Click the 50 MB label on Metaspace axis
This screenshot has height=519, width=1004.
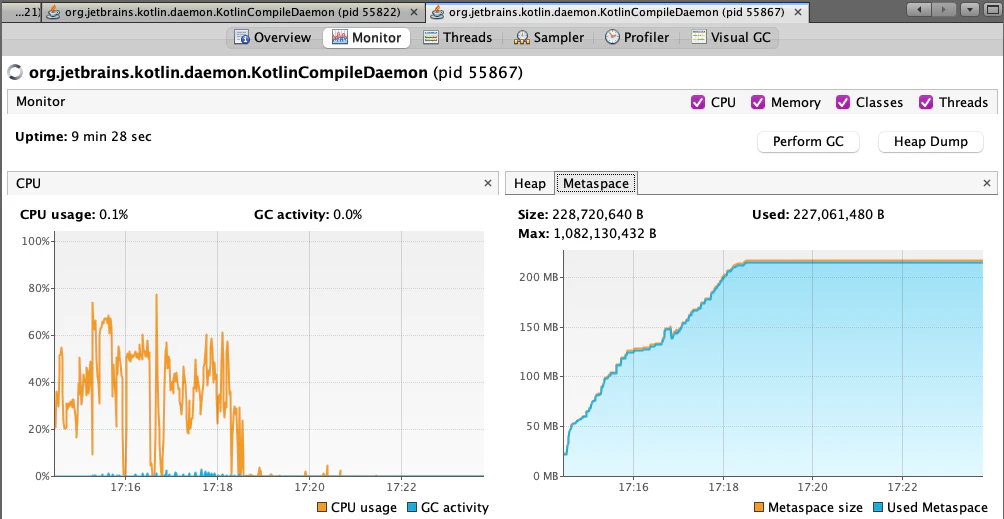click(541, 426)
